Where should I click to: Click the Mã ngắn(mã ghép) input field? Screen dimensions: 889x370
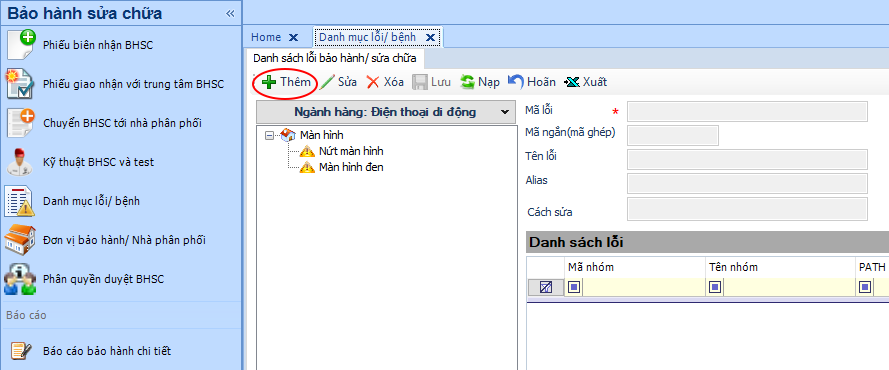[672, 135]
